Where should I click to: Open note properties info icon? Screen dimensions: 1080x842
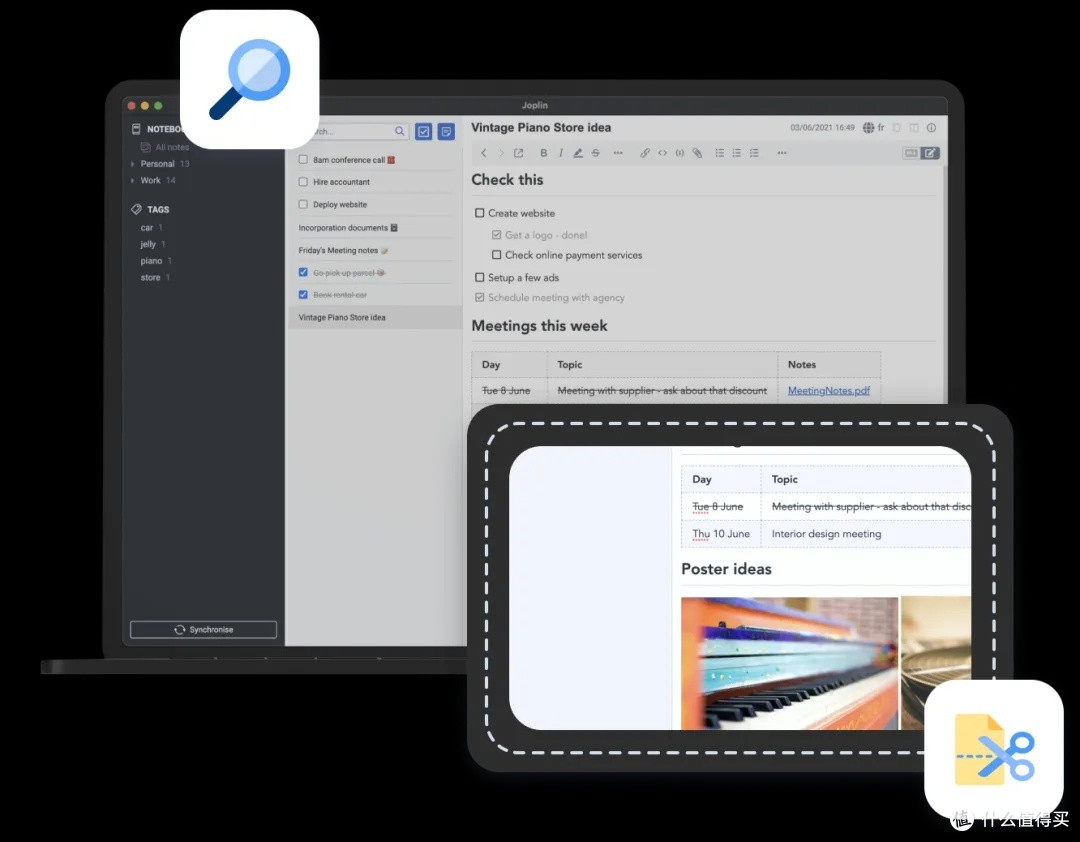931,127
